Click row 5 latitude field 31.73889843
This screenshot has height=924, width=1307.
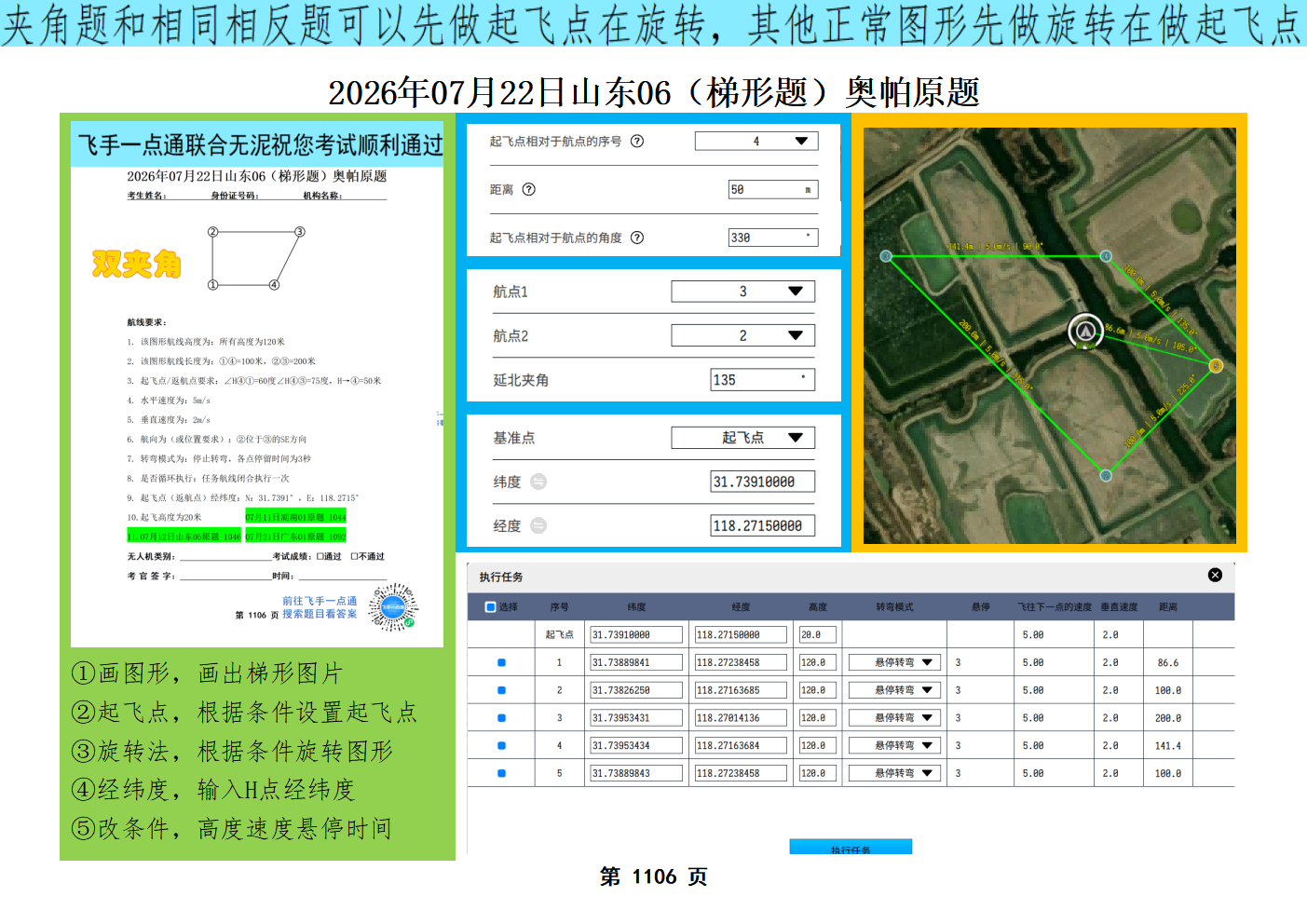pyautogui.click(x=636, y=773)
